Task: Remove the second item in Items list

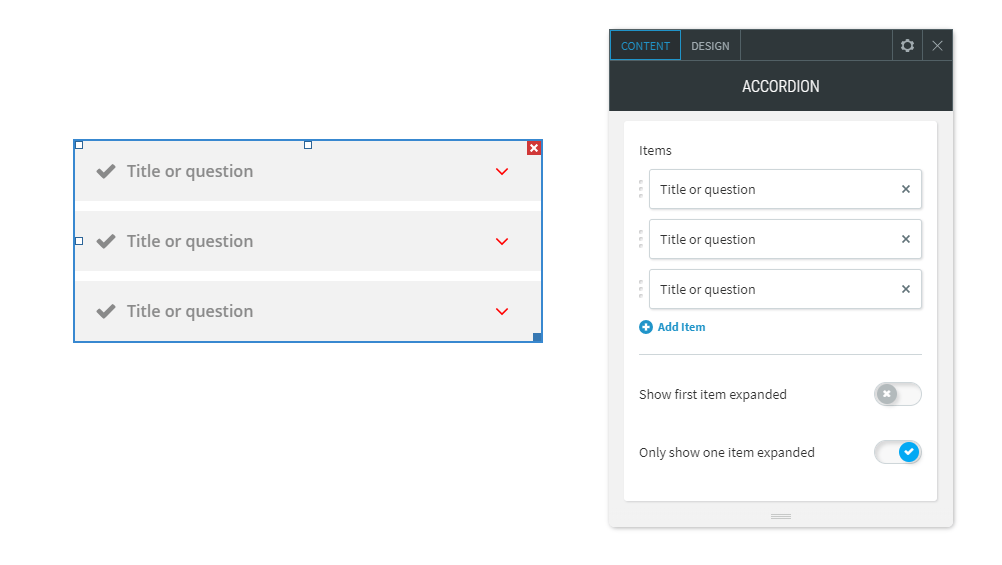Action: click(x=906, y=239)
